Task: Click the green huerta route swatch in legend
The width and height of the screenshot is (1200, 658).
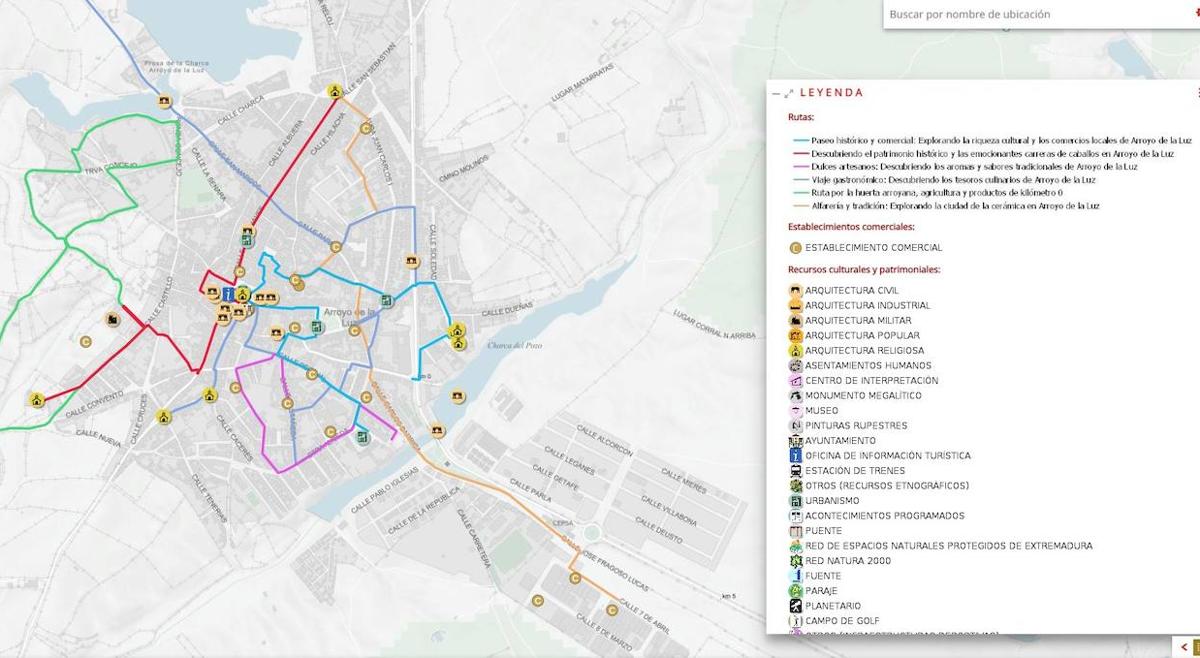Action: pyautogui.click(x=798, y=193)
